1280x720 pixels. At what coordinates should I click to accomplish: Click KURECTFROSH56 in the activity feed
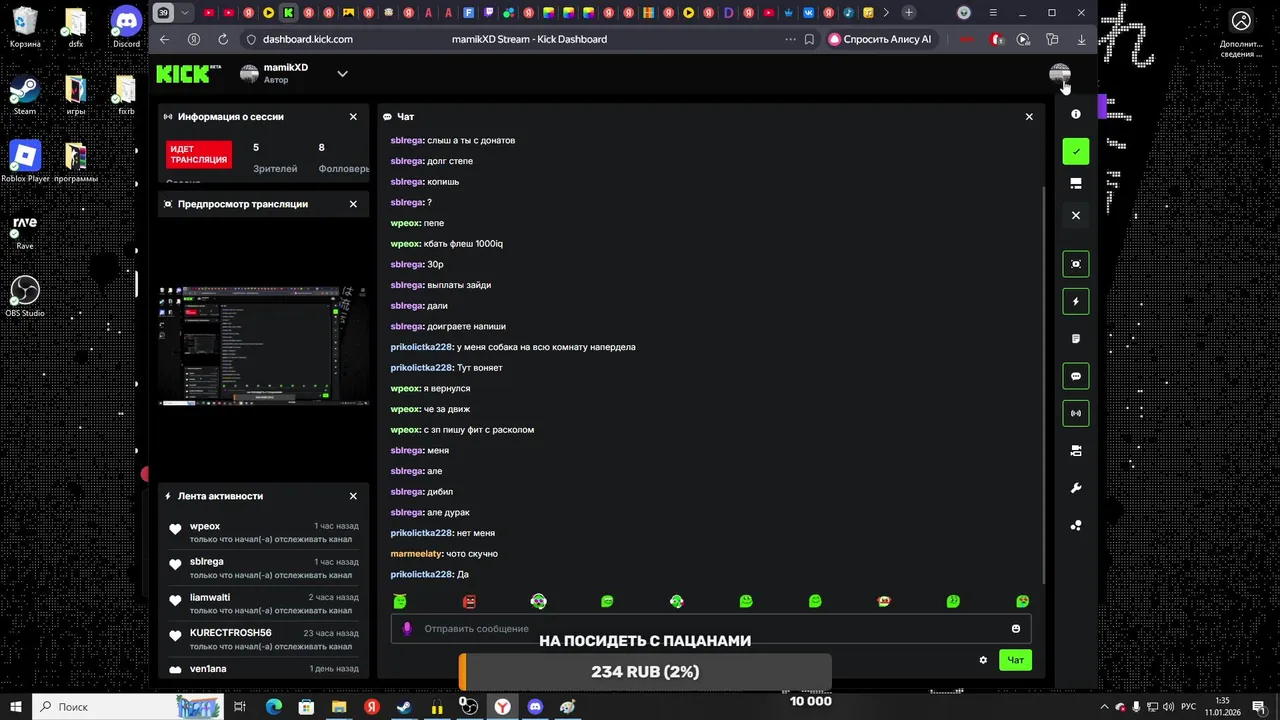231,633
